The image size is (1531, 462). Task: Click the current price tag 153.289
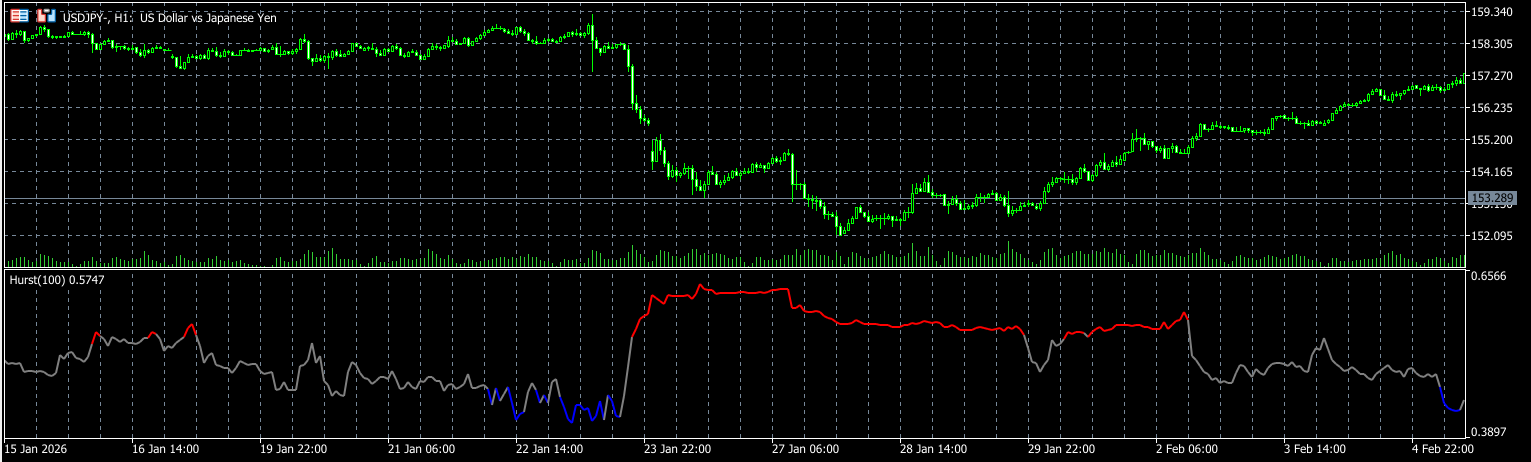(x=1490, y=198)
